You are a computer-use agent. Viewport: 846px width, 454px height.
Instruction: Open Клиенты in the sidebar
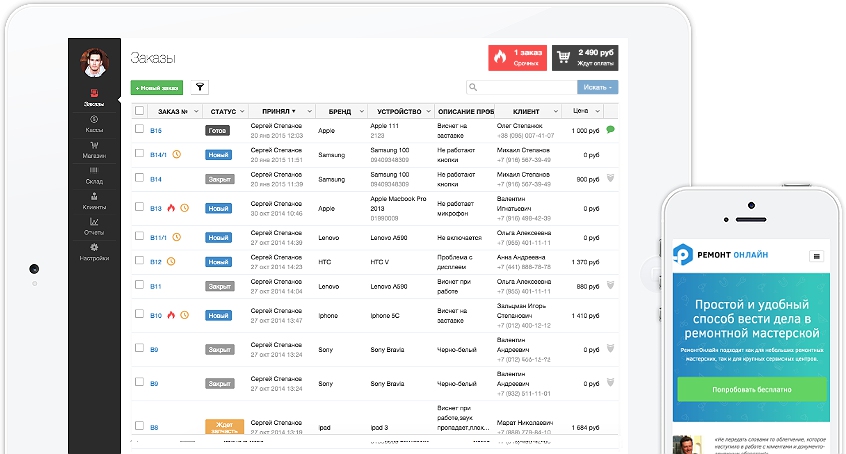(94, 201)
